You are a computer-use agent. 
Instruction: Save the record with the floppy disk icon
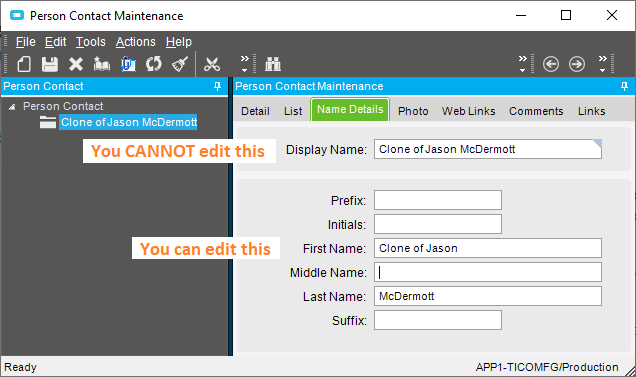point(50,64)
